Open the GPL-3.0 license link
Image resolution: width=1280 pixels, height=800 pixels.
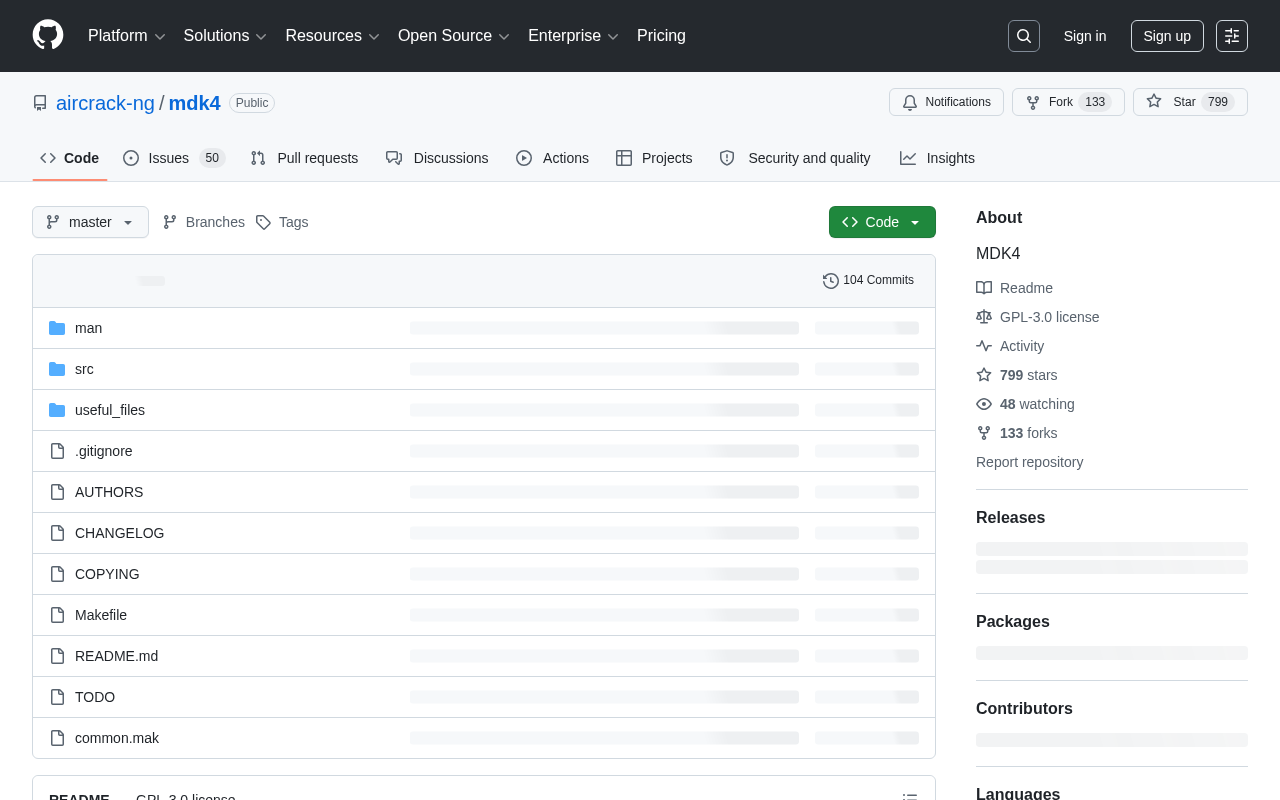point(1049,317)
